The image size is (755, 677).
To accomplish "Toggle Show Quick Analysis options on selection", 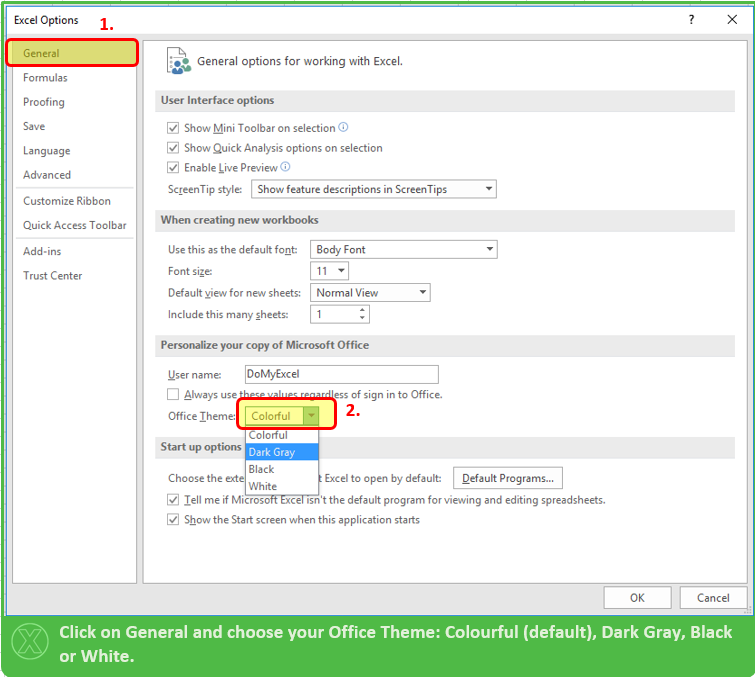I will [173, 148].
